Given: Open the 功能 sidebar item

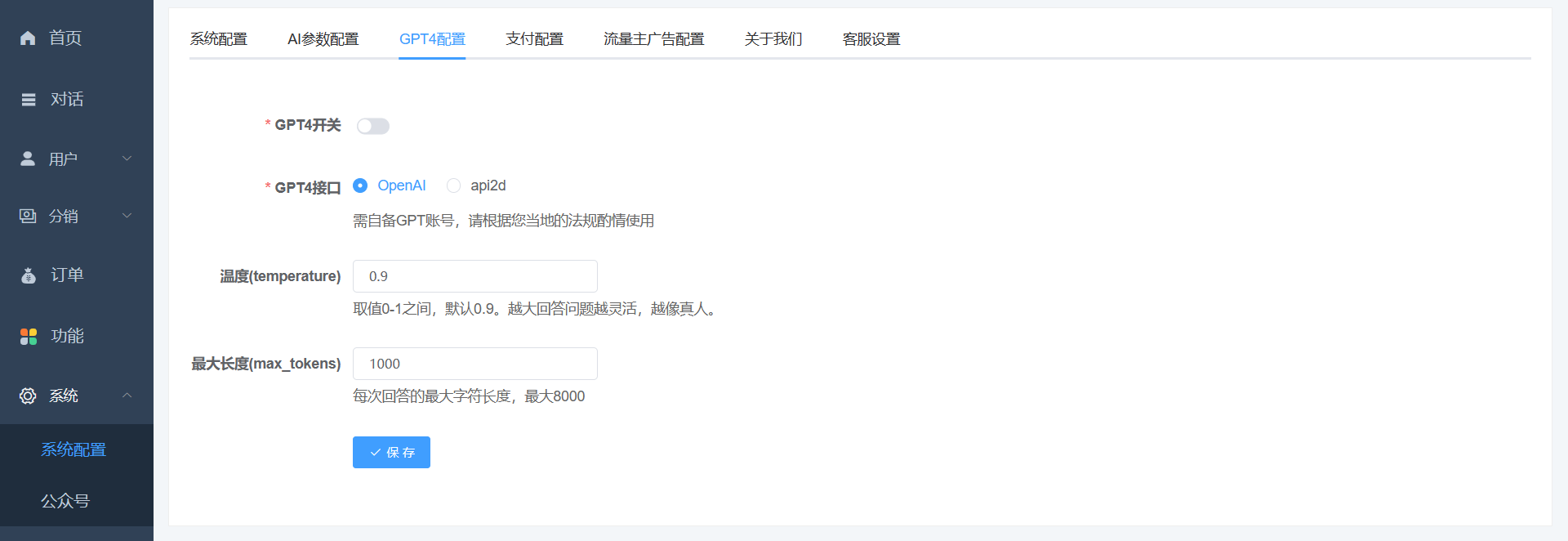Looking at the screenshot, I should pos(77,337).
